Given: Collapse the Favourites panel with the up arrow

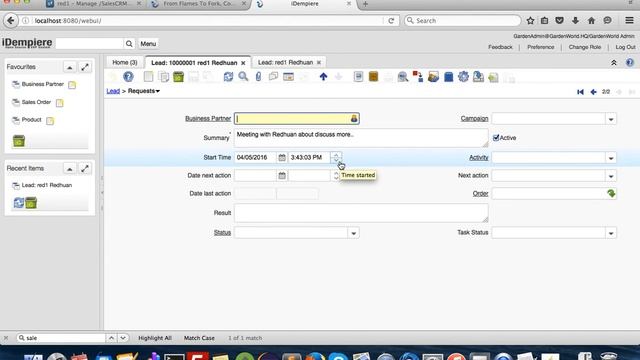Looking at the screenshot, I should point(69,67).
